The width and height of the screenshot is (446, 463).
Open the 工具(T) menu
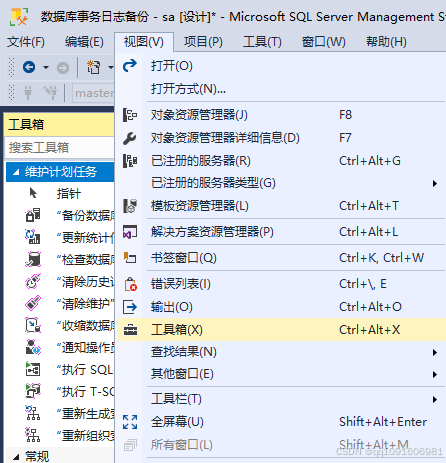coord(262,42)
